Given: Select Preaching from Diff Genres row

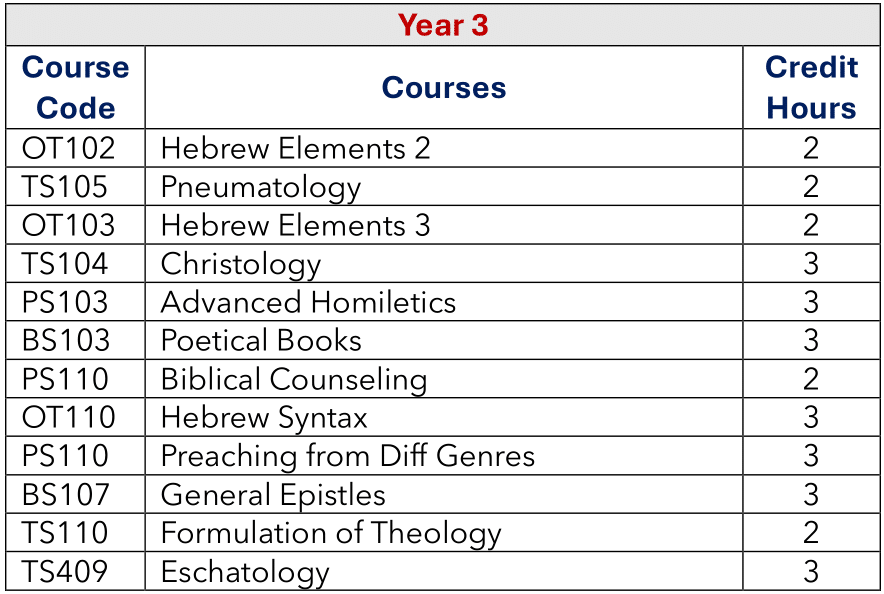Looking at the screenshot, I should 443,455.
